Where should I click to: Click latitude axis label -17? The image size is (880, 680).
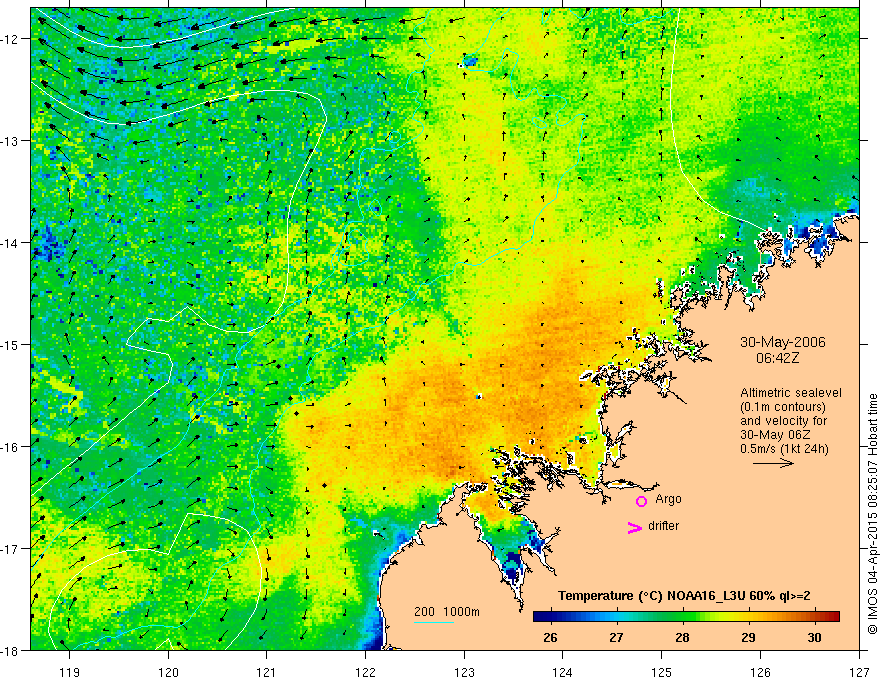(x=10, y=548)
